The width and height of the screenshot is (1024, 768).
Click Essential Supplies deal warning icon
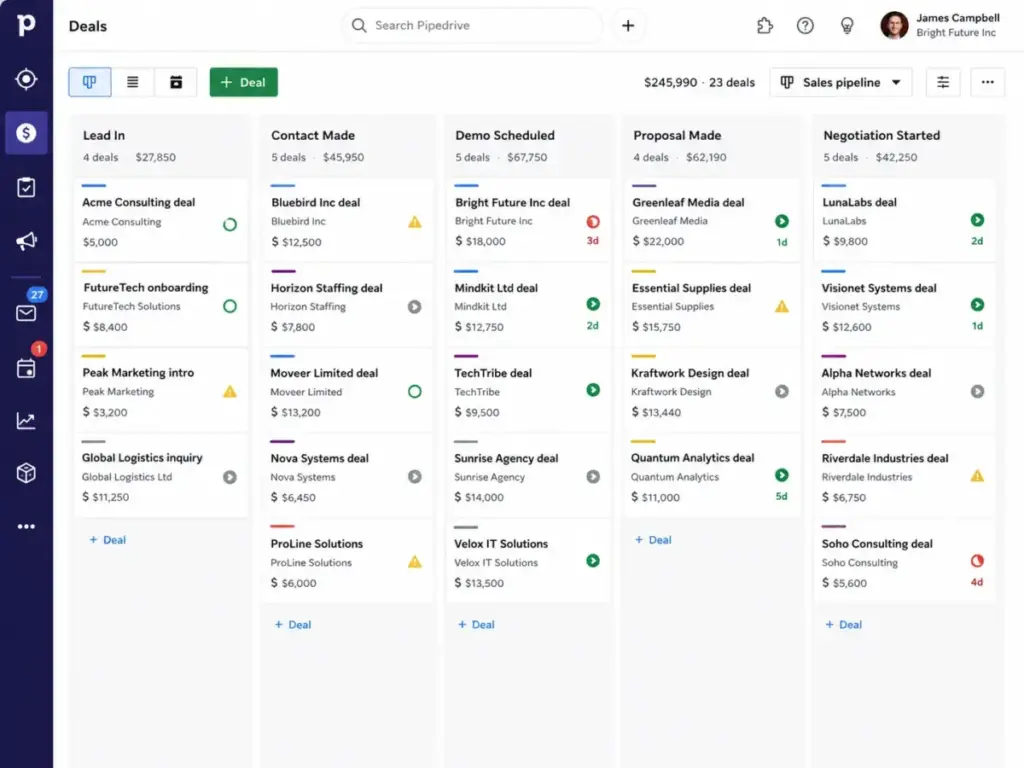click(782, 306)
